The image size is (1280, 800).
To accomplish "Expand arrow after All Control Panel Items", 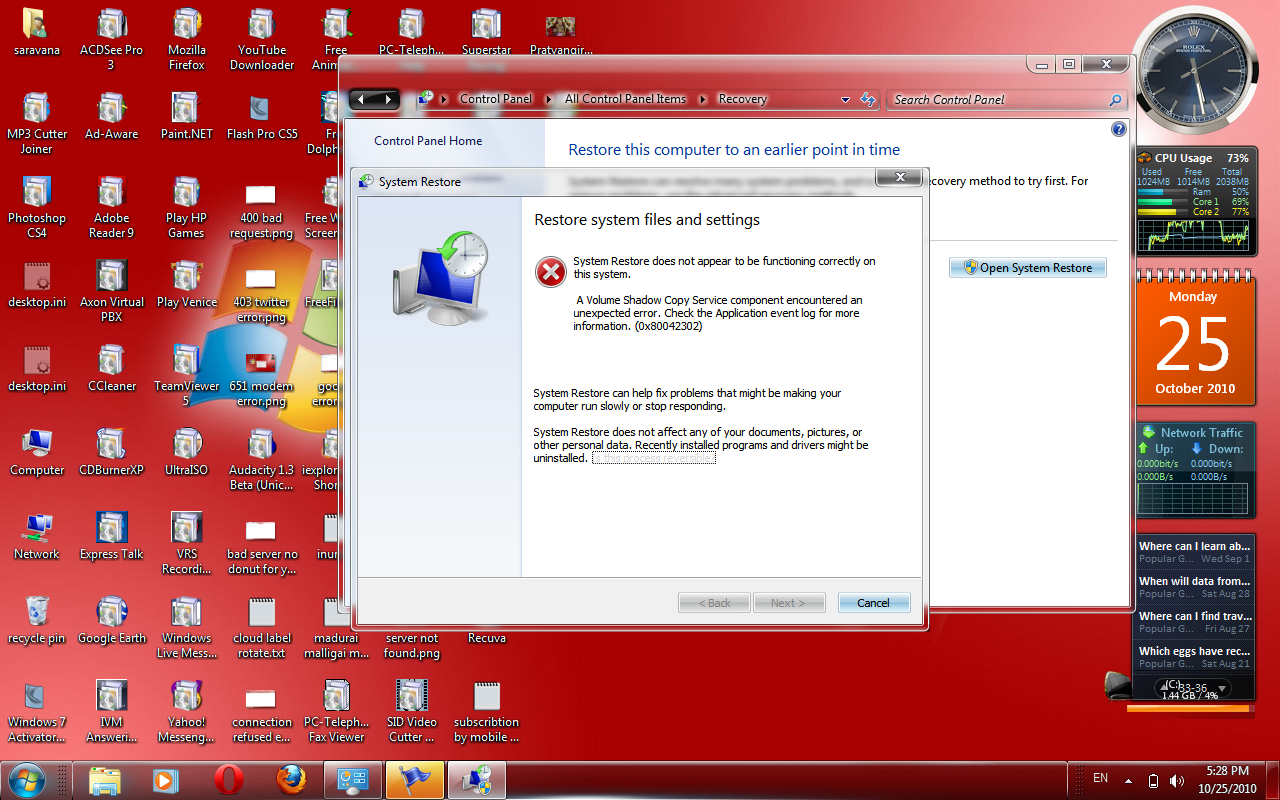I will coord(703,99).
